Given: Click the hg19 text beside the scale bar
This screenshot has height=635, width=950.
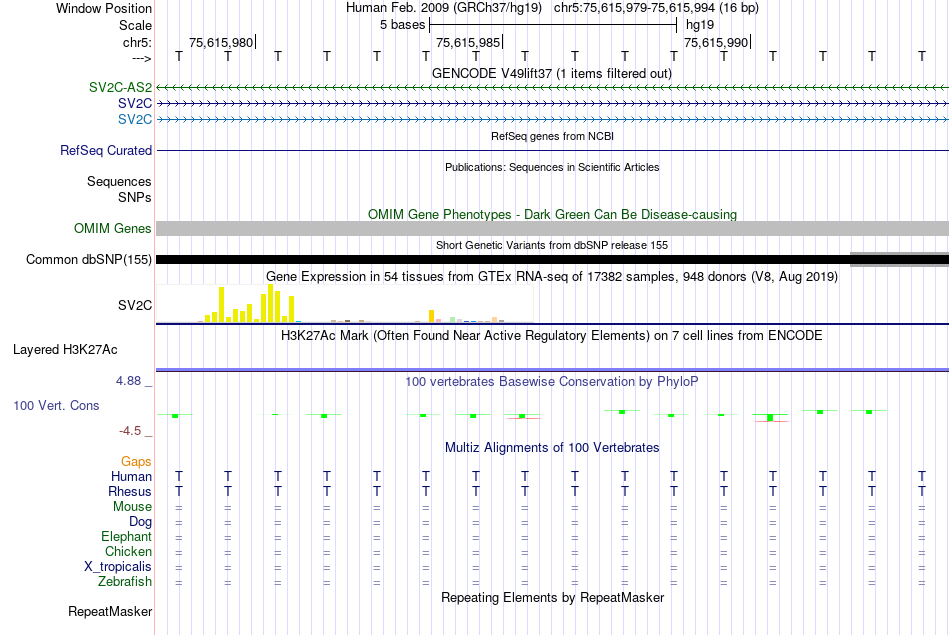Looking at the screenshot, I should coord(700,25).
